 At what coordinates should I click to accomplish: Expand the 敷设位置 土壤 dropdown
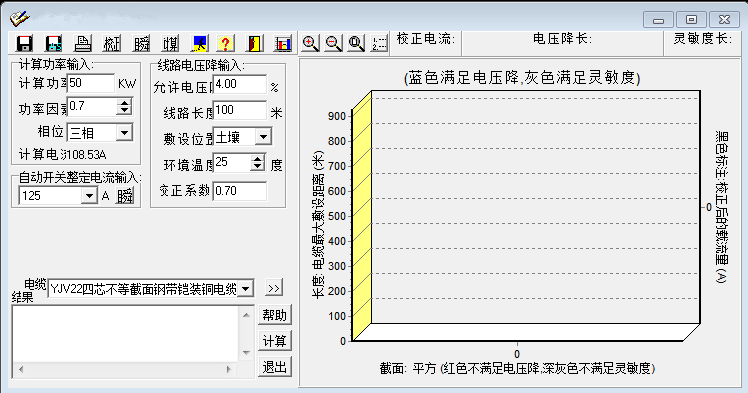pyautogui.click(x=263, y=137)
